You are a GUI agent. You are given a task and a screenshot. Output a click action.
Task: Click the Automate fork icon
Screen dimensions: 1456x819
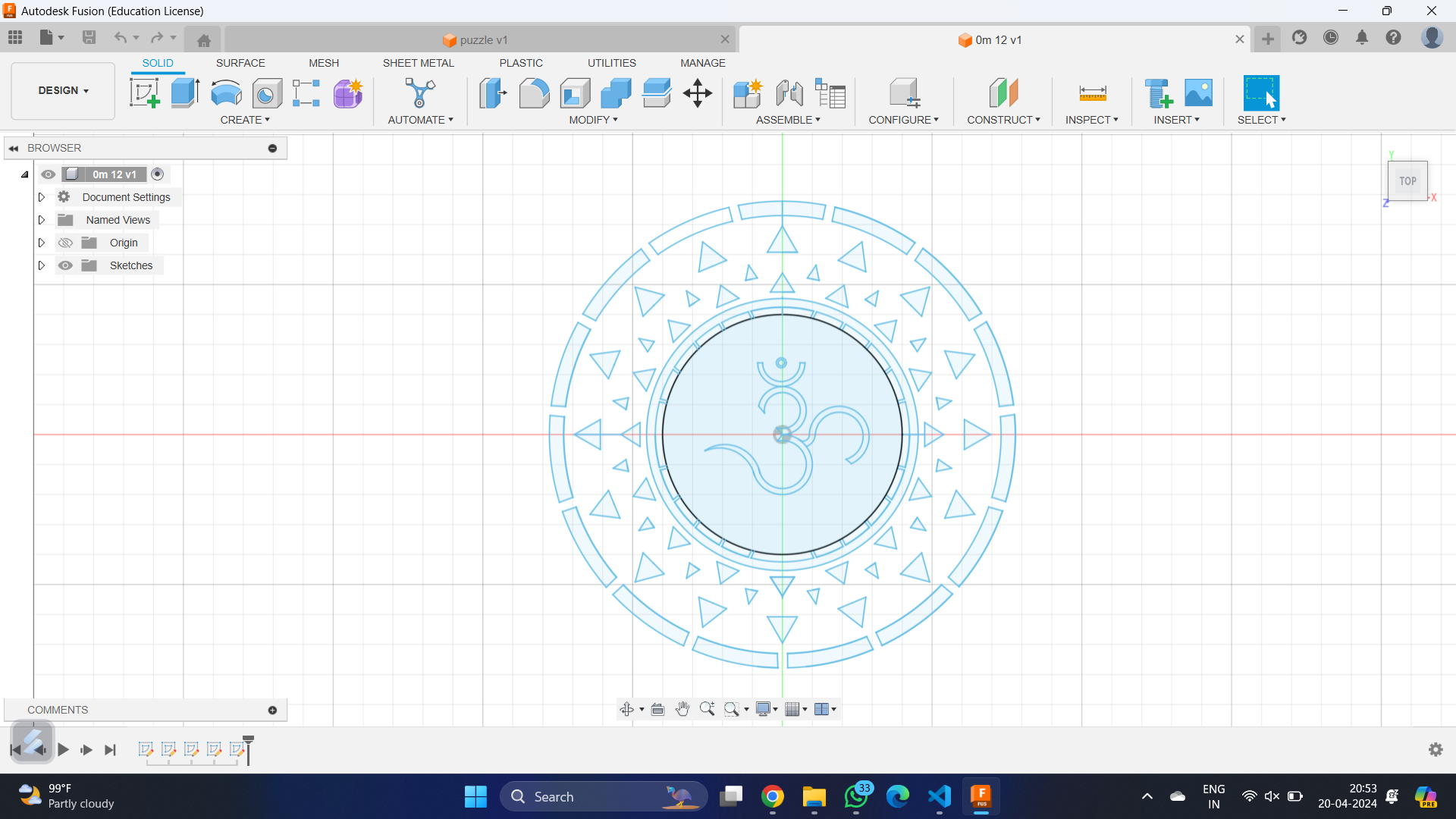pos(420,93)
